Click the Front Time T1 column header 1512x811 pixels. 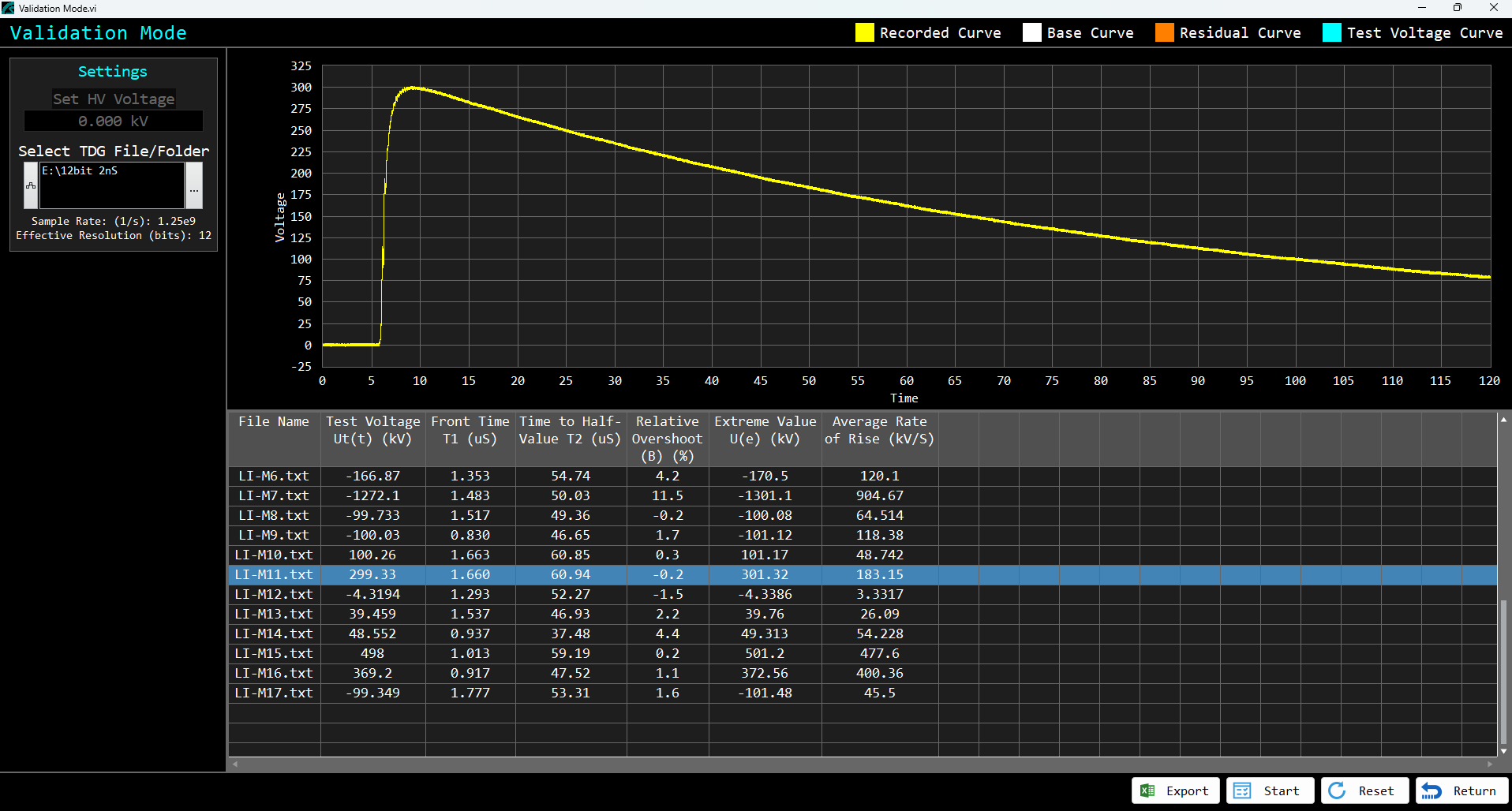[x=470, y=439]
